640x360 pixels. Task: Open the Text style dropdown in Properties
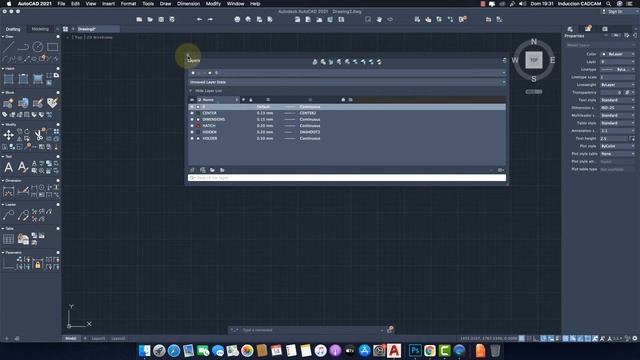click(618, 100)
